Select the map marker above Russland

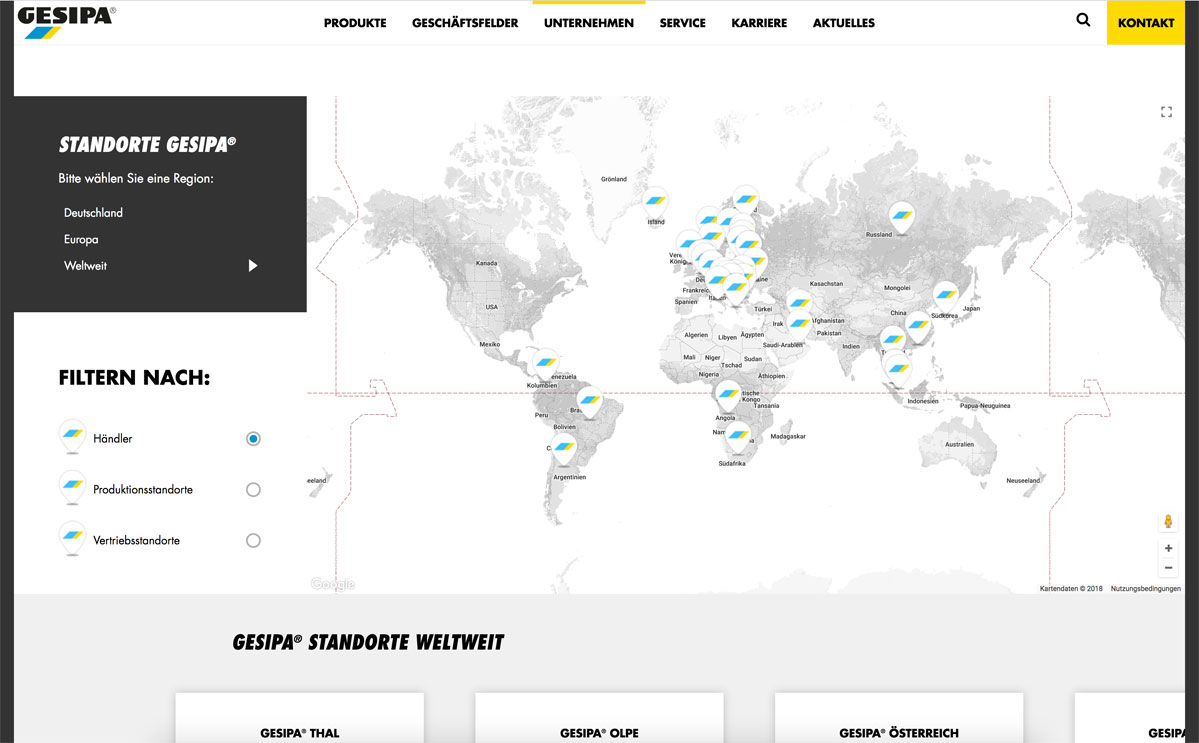tap(902, 217)
